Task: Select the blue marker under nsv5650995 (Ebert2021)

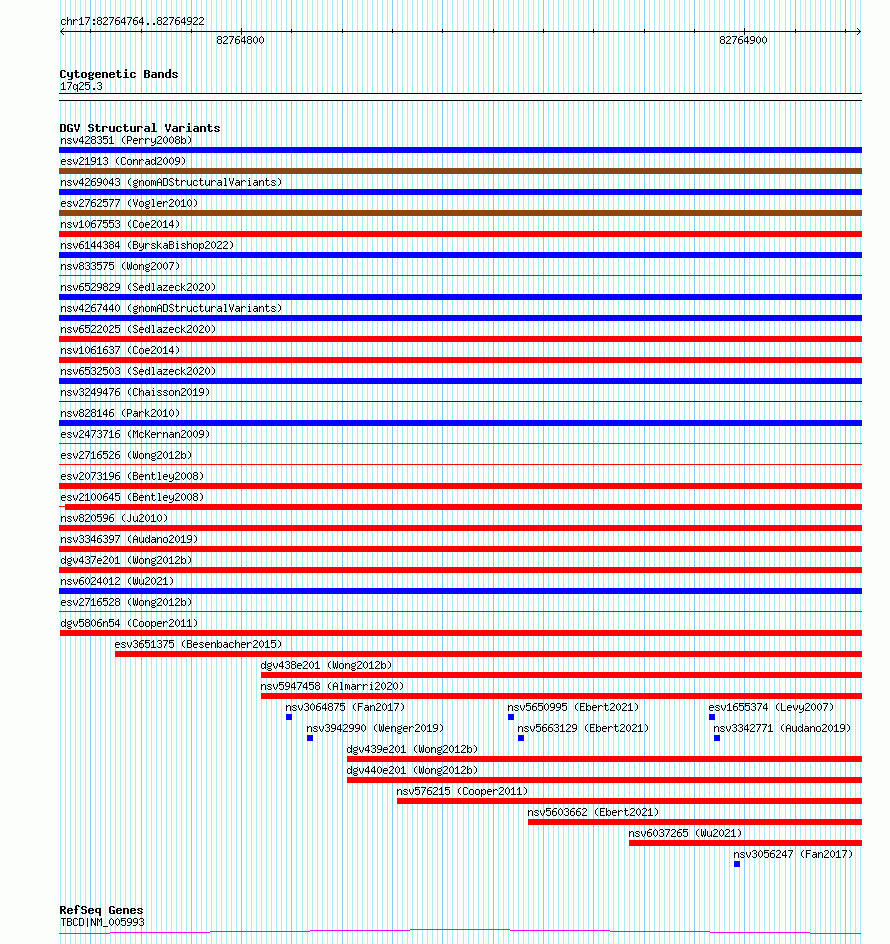Action: point(511,717)
